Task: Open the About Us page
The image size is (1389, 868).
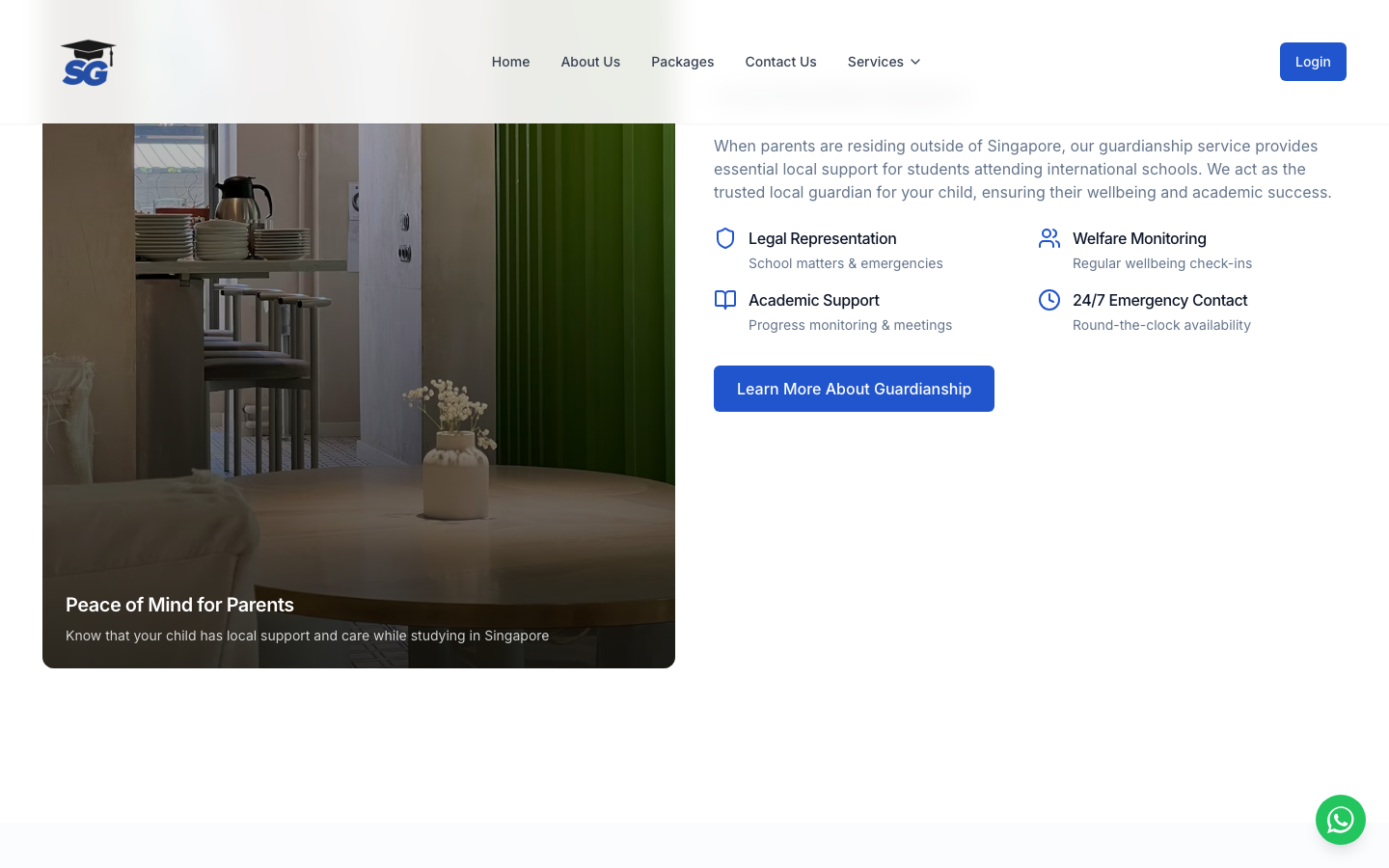Action: (590, 62)
